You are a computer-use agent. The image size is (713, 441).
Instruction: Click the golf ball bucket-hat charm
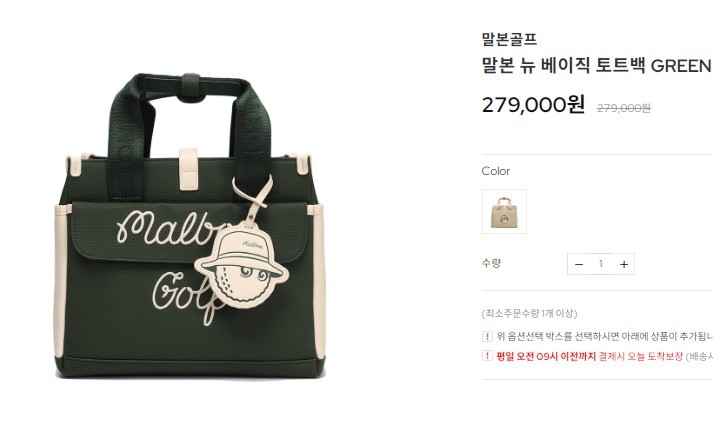pyautogui.click(x=241, y=267)
